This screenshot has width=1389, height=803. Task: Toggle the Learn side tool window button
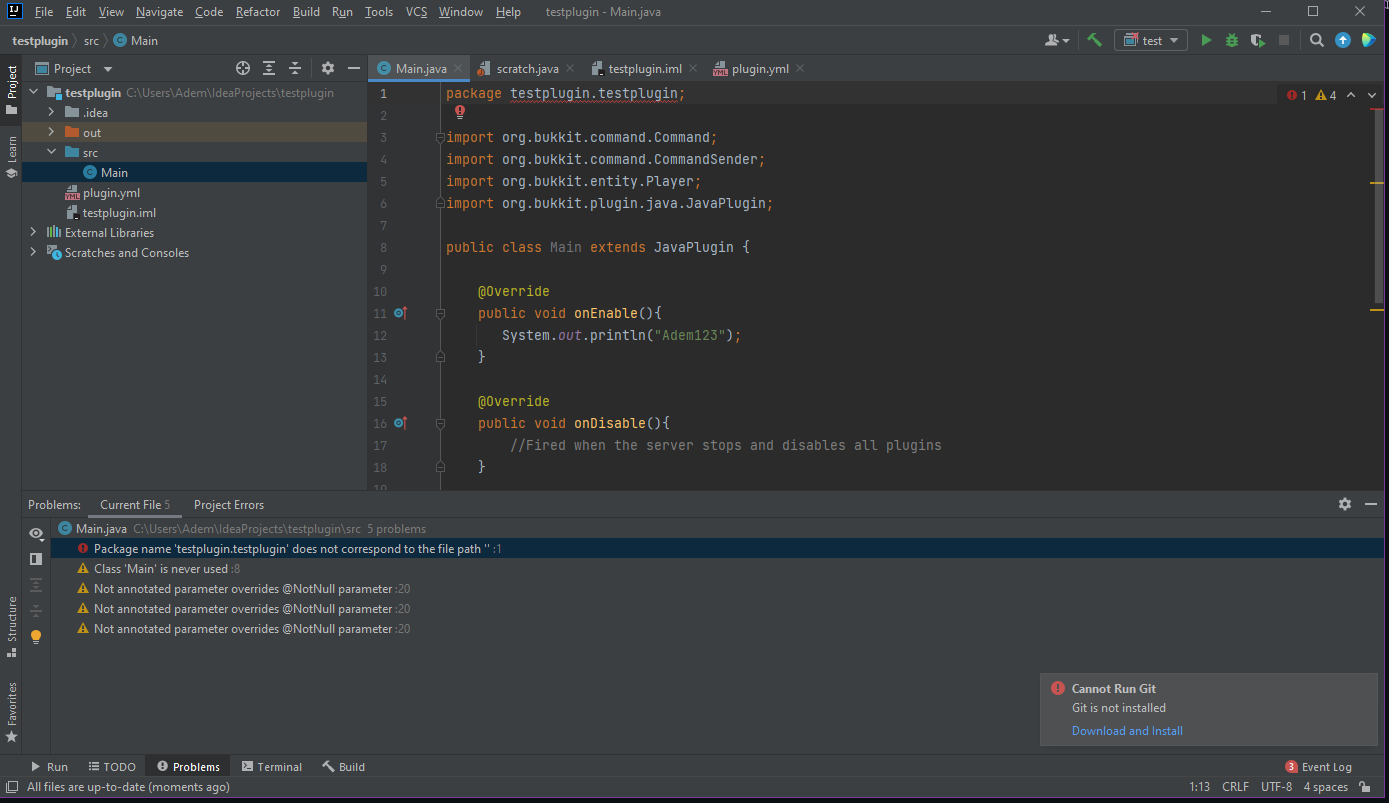(11, 157)
